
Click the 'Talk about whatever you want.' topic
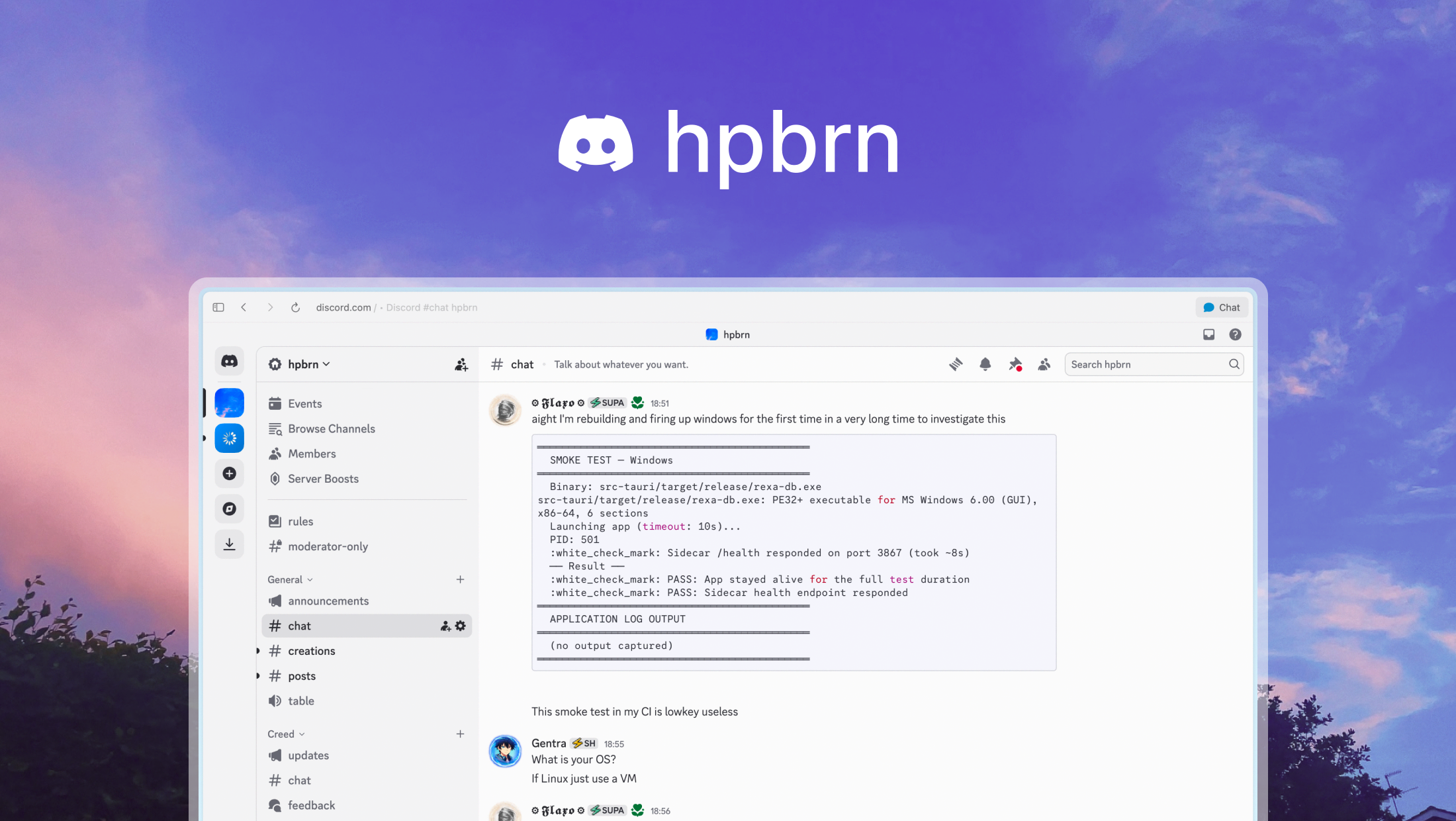pyautogui.click(x=621, y=364)
